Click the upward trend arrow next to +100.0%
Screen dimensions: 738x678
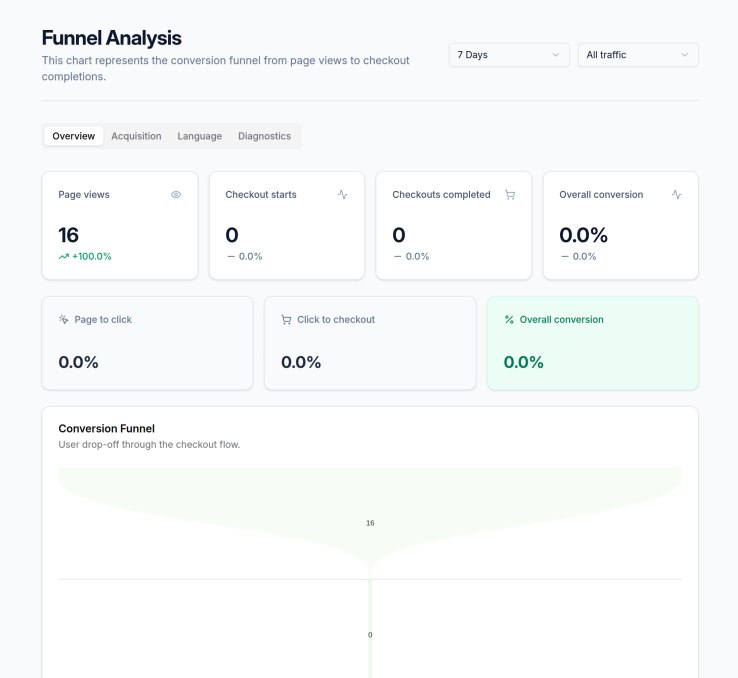coord(64,257)
